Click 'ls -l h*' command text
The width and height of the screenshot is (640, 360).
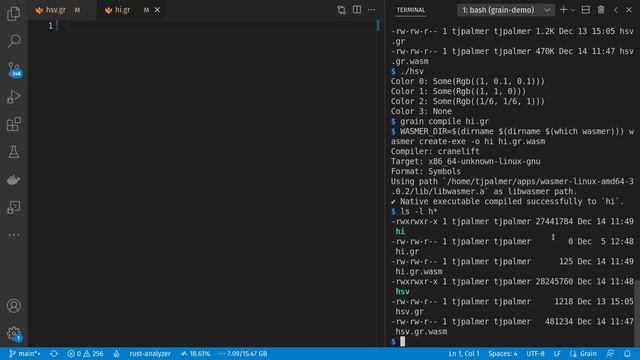click(x=419, y=211)
